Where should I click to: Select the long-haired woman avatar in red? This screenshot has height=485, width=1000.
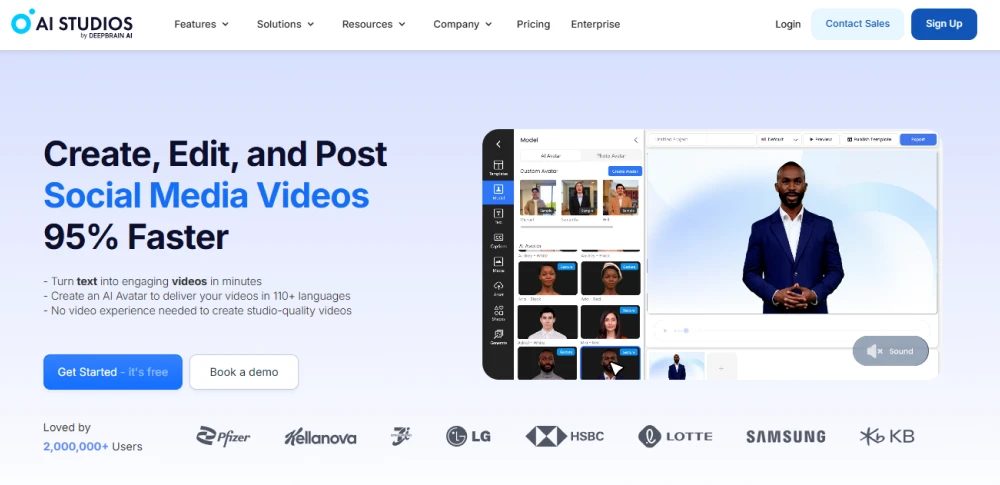[x=610, y=322]
